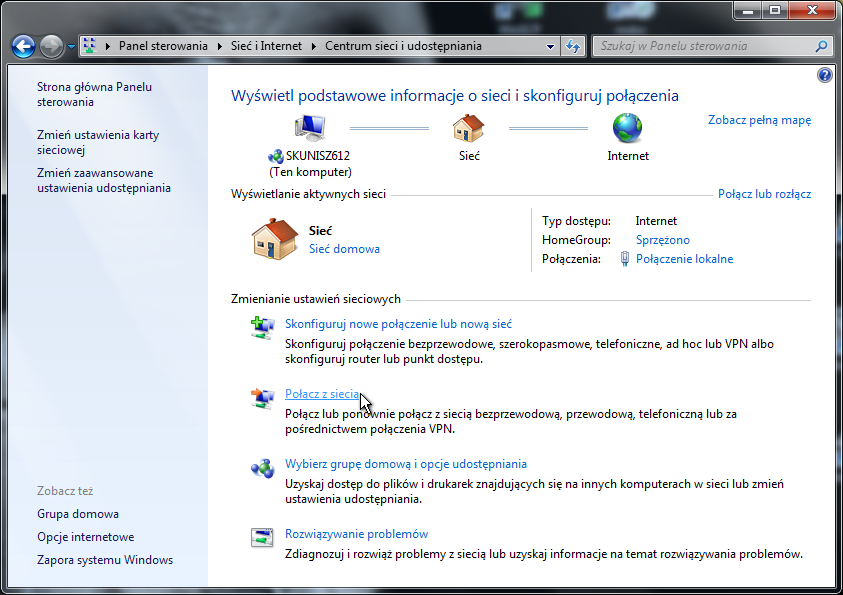
Task: Open Zmień ustawienia karty sieciowej
Action: pyautogui.click(x=97, y=143)
